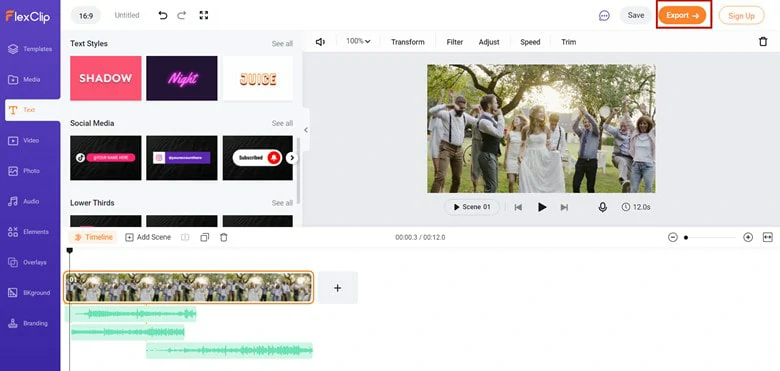Undo the last action
This screenshot has height=371, width=780.
coord(163,15)
